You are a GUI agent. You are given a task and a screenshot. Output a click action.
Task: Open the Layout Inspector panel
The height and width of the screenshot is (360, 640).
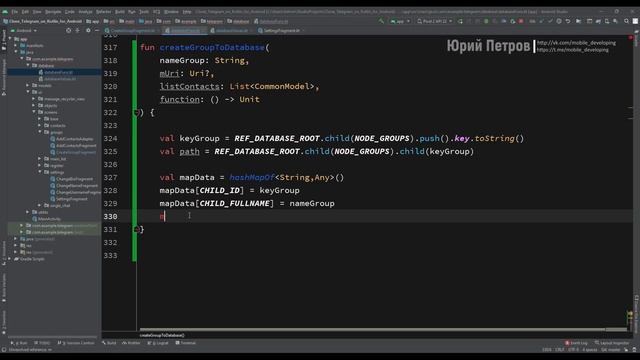tap(612, 343)
